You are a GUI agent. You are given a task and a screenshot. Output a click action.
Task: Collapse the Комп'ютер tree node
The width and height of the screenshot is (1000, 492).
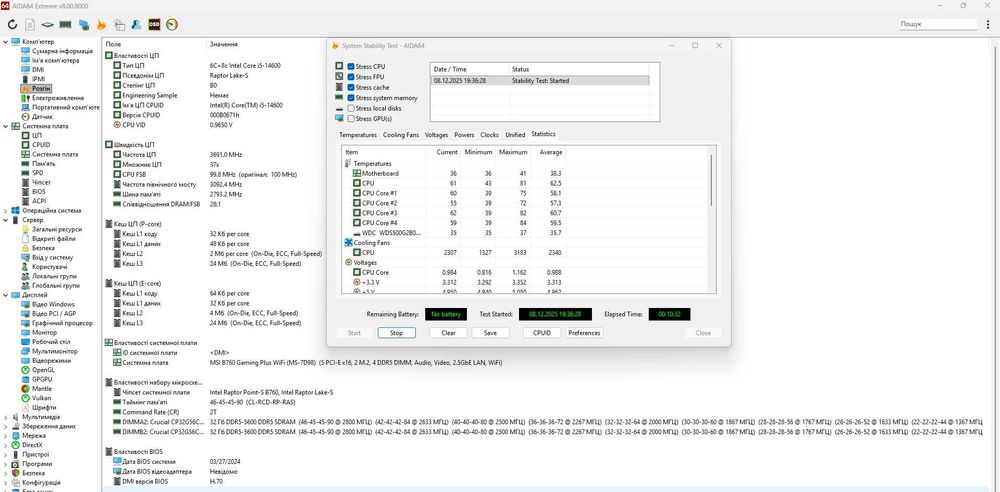coord(6,42)
